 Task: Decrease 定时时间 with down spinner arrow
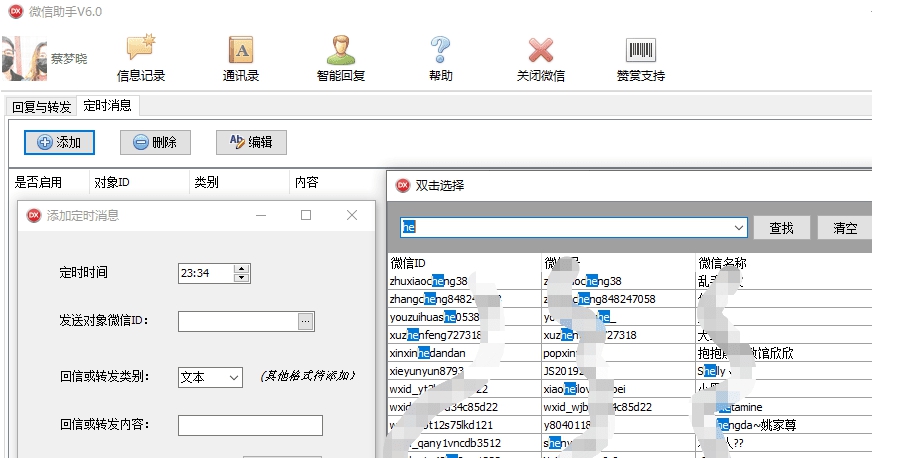coord(242,278)
